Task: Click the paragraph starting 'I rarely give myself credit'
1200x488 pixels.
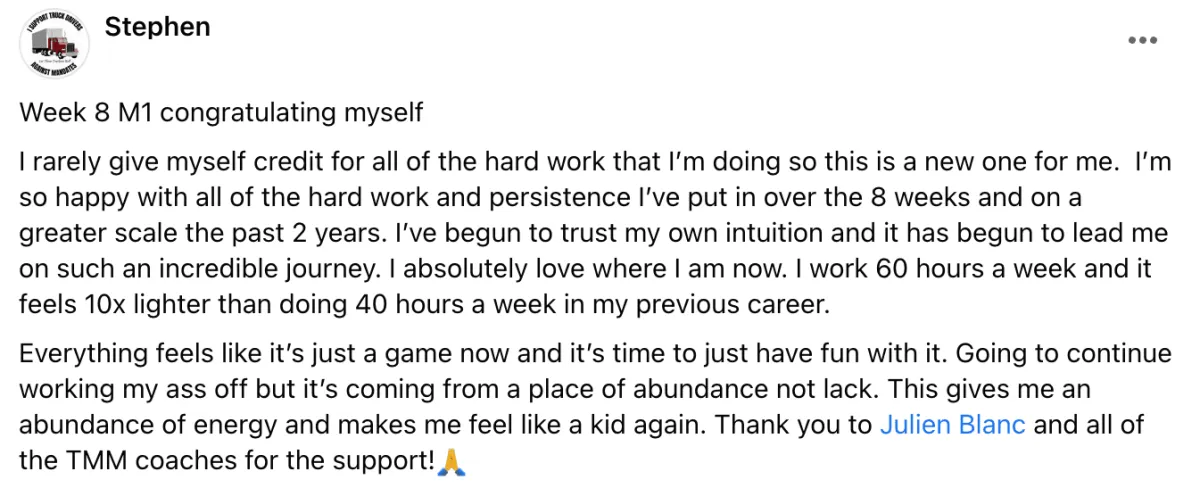Action: pyautogui.click(x=595, y=233)
